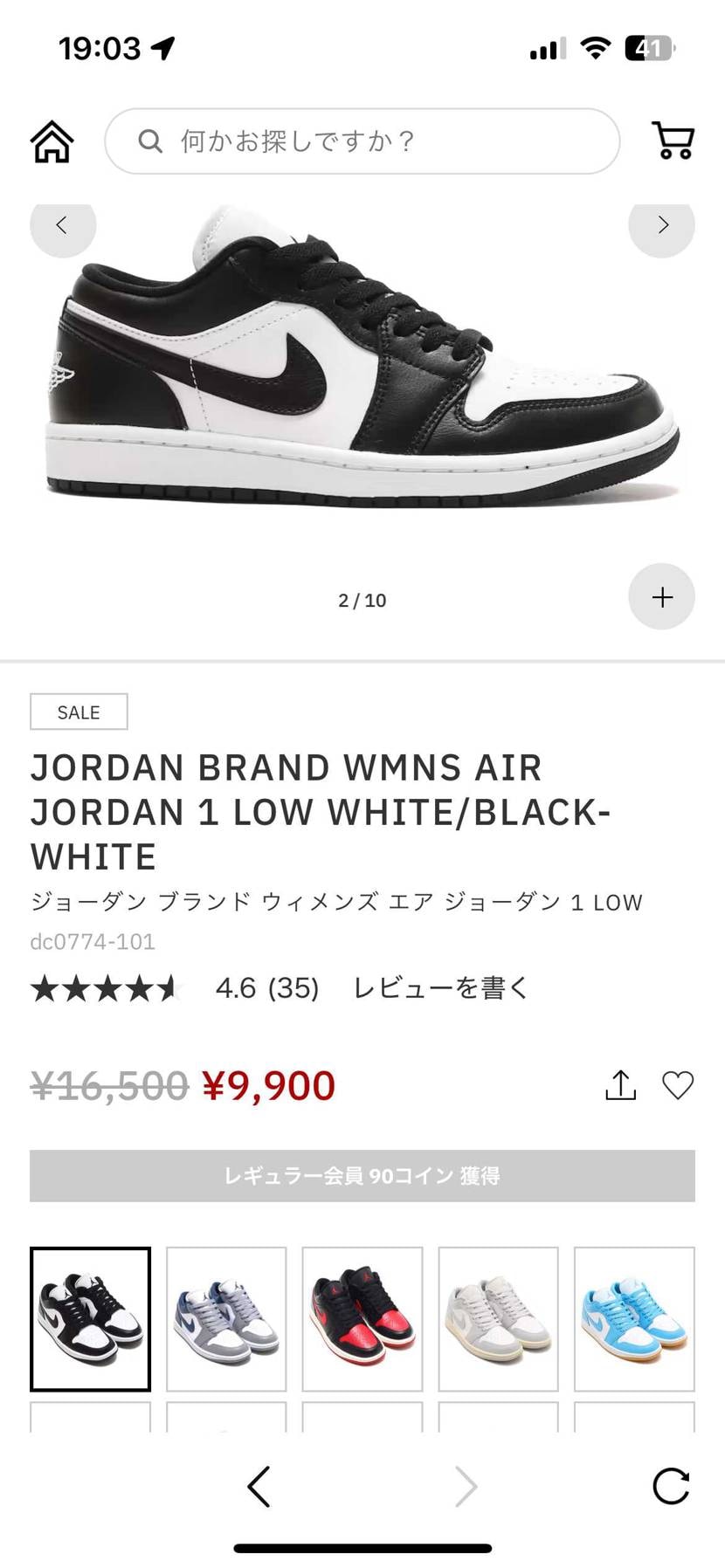Select the black and white colorway swatch

(x=91, y=1318)
